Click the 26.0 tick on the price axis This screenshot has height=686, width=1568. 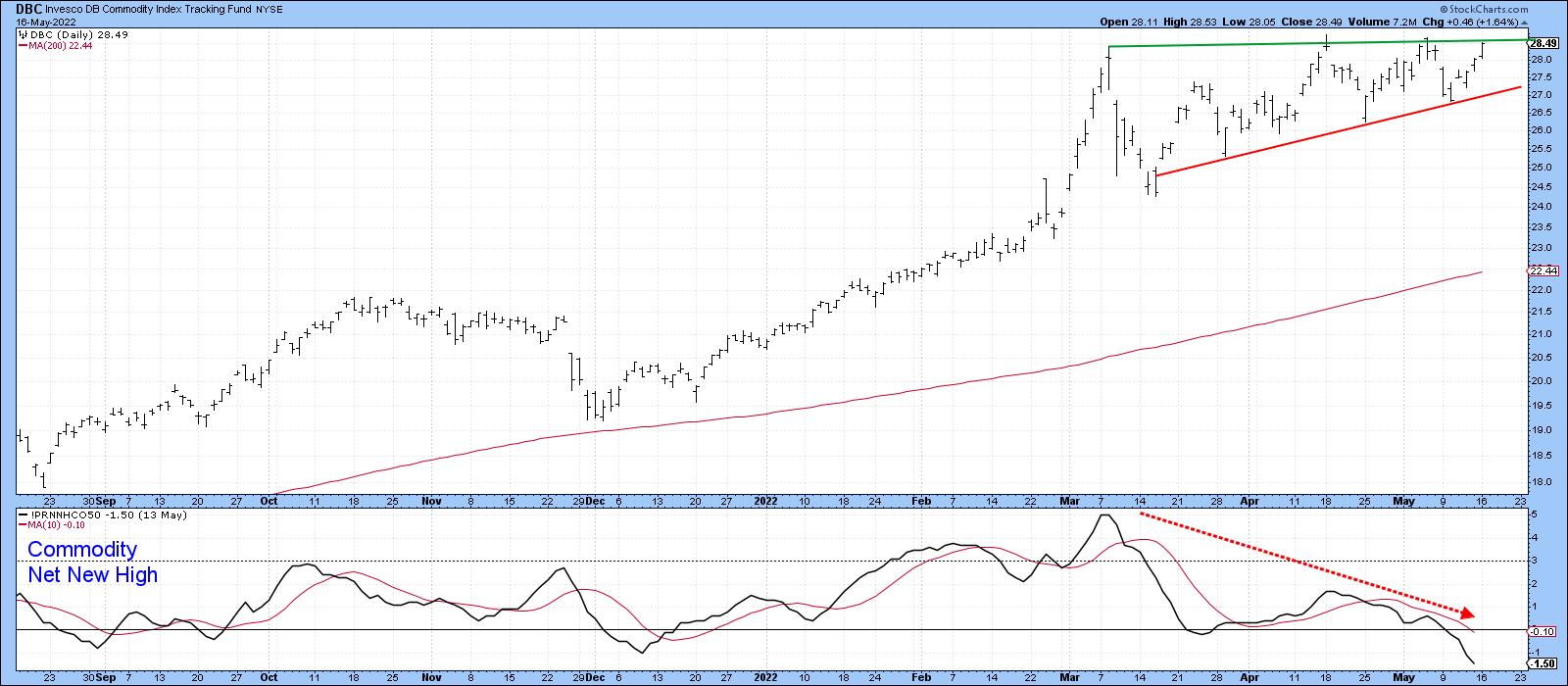(1540, 129)
